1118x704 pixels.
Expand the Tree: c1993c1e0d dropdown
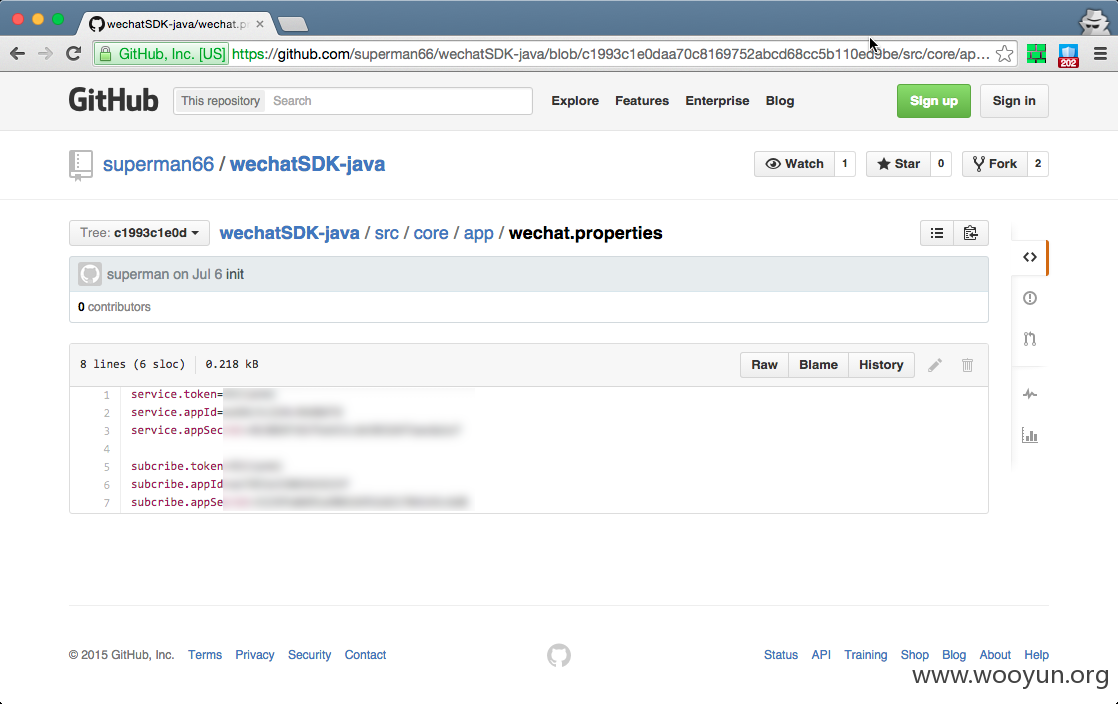(139, 233)
